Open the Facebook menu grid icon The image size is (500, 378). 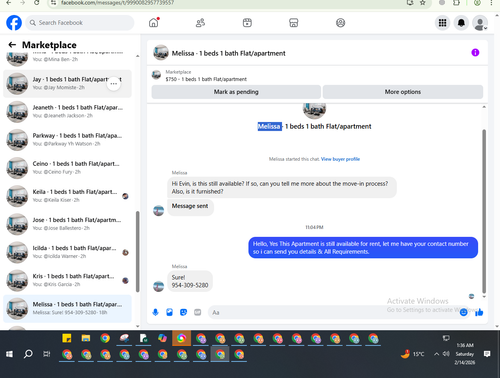[442, 23]
